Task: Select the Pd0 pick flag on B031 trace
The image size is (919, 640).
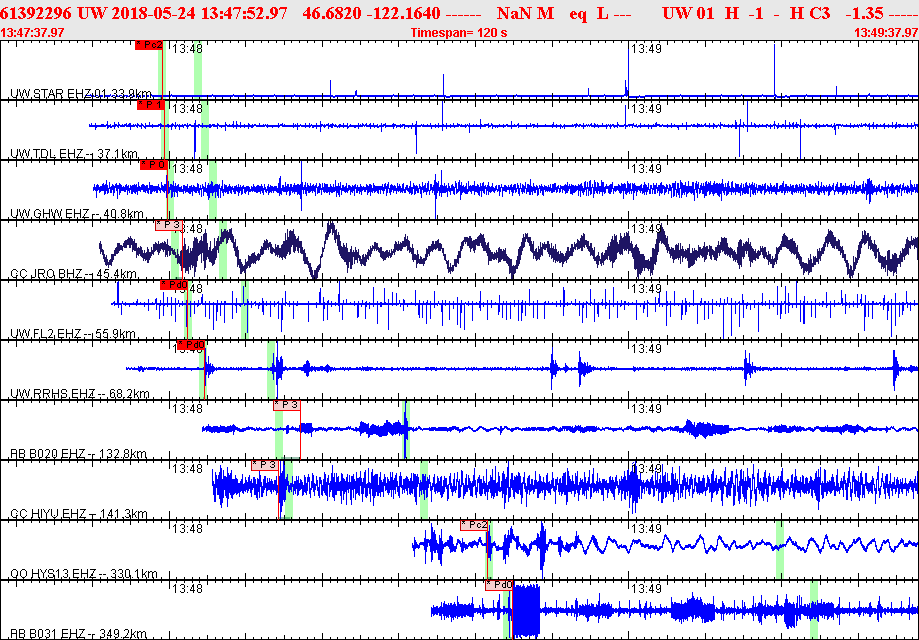Action: (x=498, y=585)
